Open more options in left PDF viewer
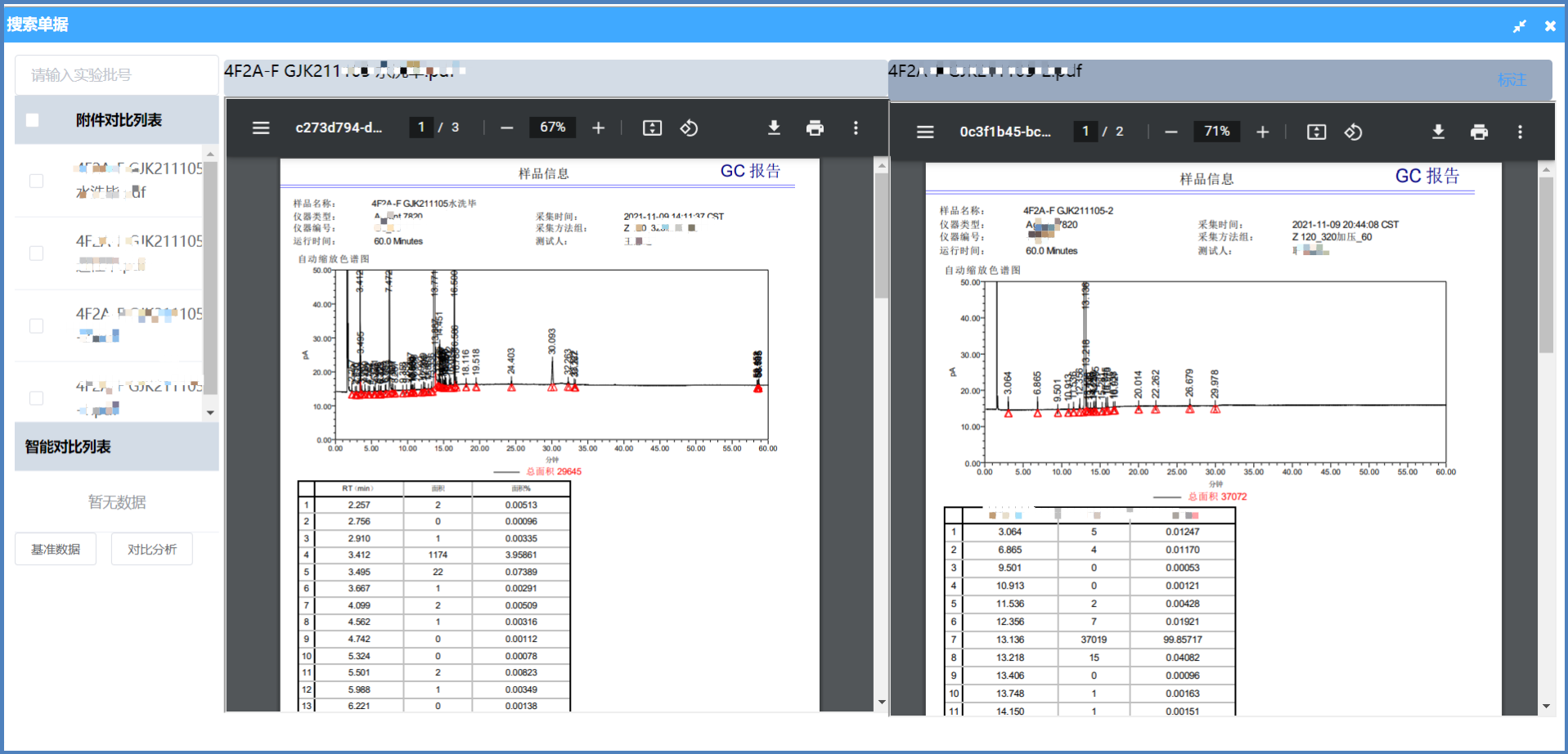The image size is (1568, 754). (856, 128)
